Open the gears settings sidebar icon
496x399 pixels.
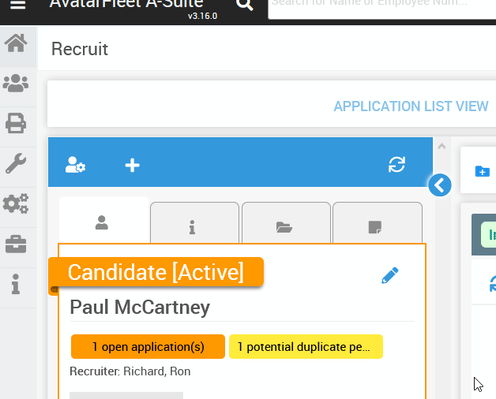tap(16, 203)
